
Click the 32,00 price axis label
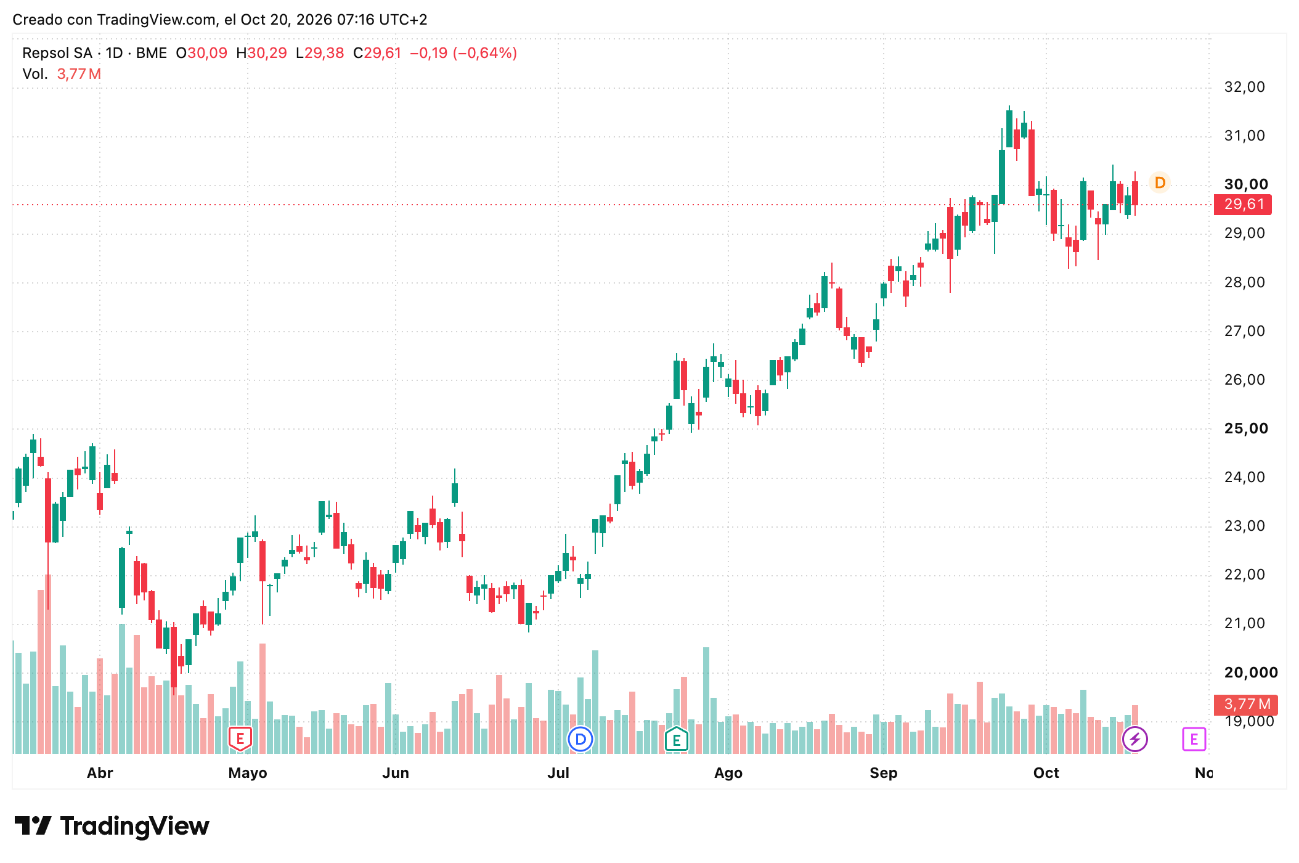click(x=1245, y=87)
